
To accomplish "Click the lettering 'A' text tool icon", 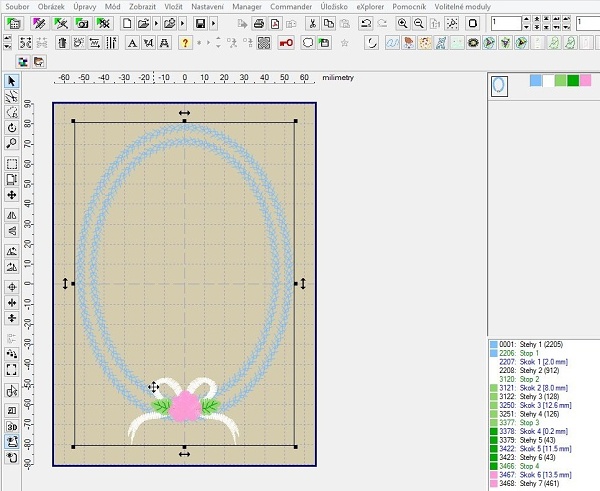I will [x=130, y=42].
